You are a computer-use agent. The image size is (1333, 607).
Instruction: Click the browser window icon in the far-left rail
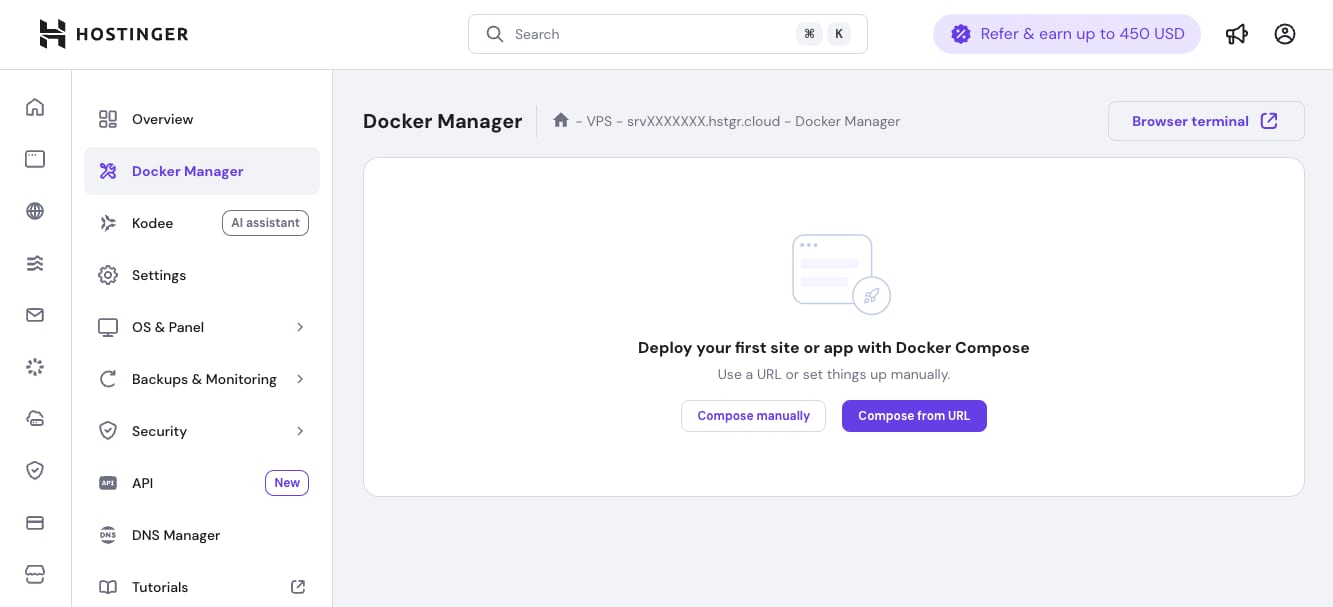point(34,159)
